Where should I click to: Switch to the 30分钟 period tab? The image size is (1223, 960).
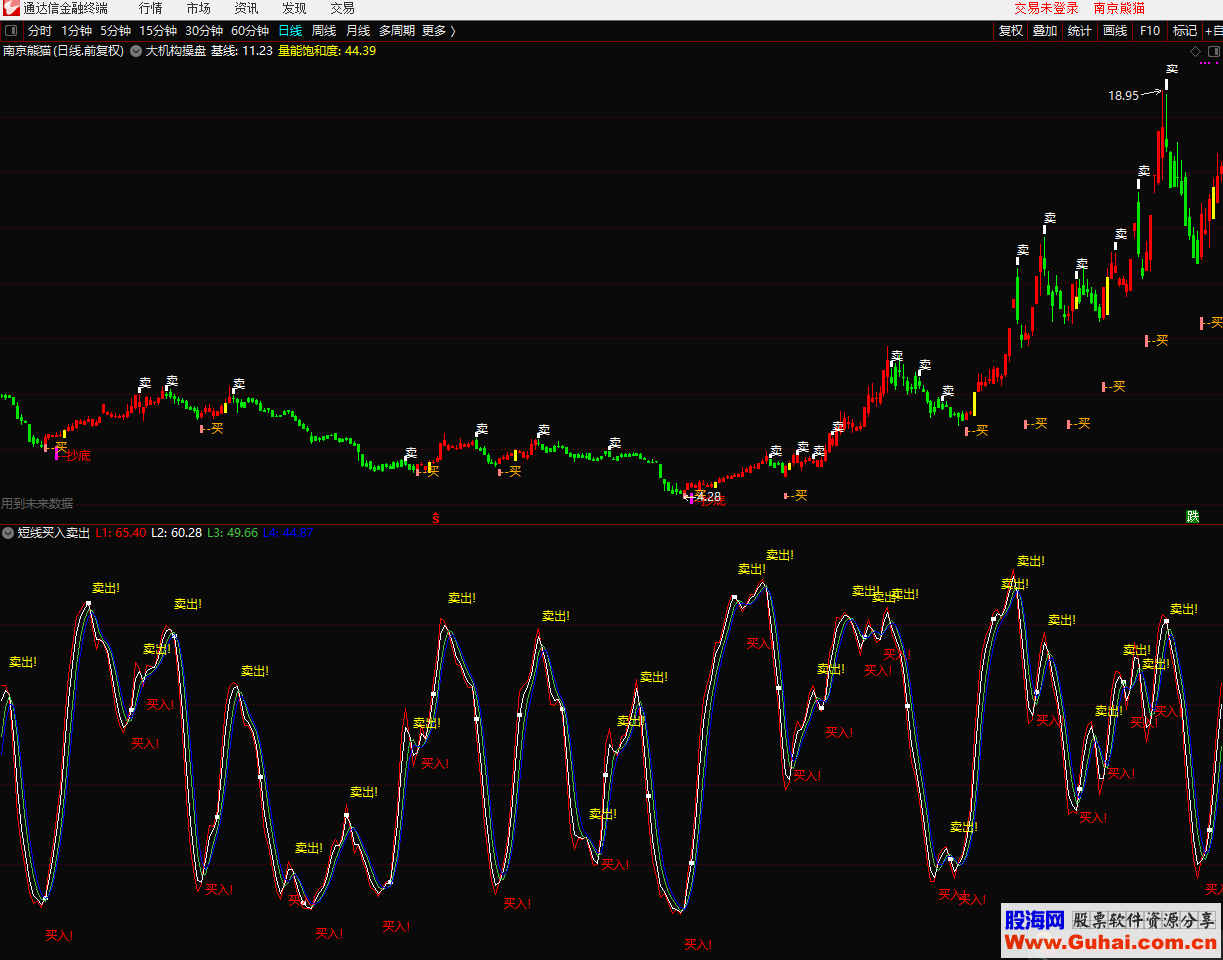[204, 31]
